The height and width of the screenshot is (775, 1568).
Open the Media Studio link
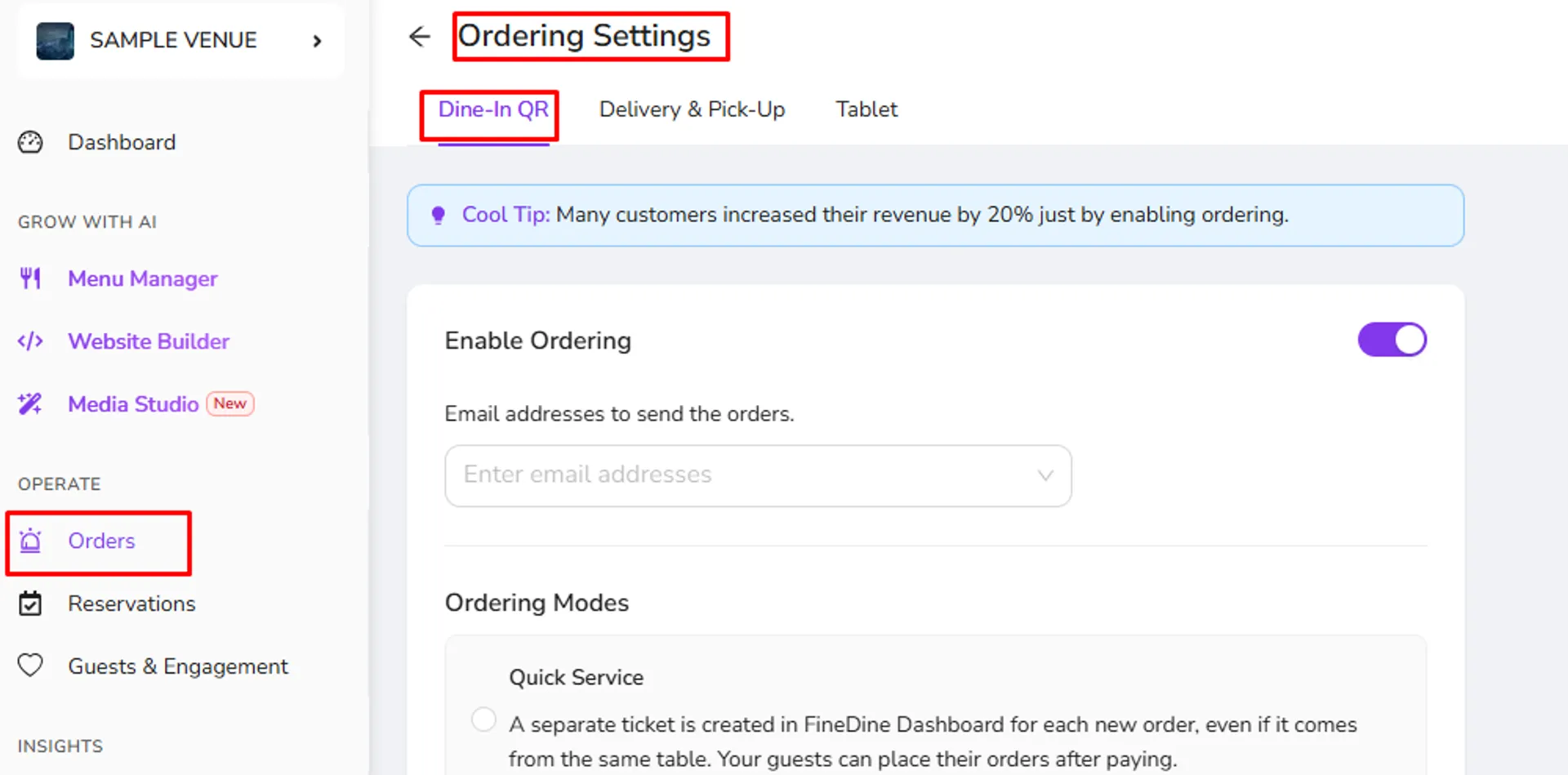click(x=133, y=404)
